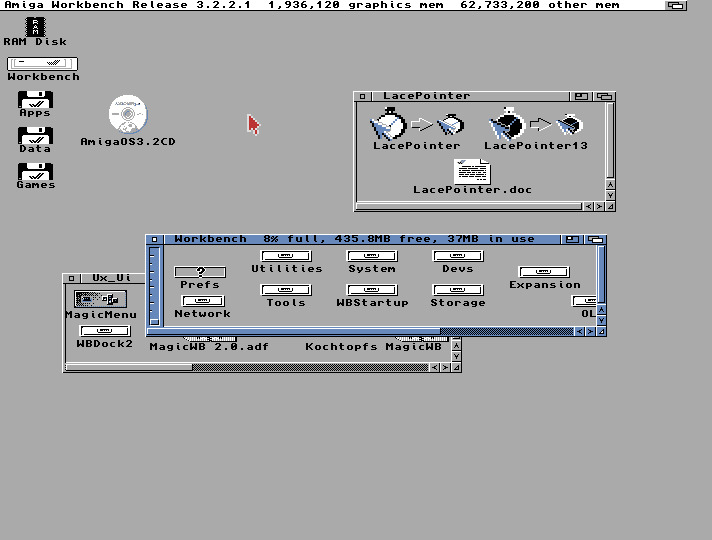Click the up arrow in Ux_Ui vertical scrollbar

[x=456, y=346]
